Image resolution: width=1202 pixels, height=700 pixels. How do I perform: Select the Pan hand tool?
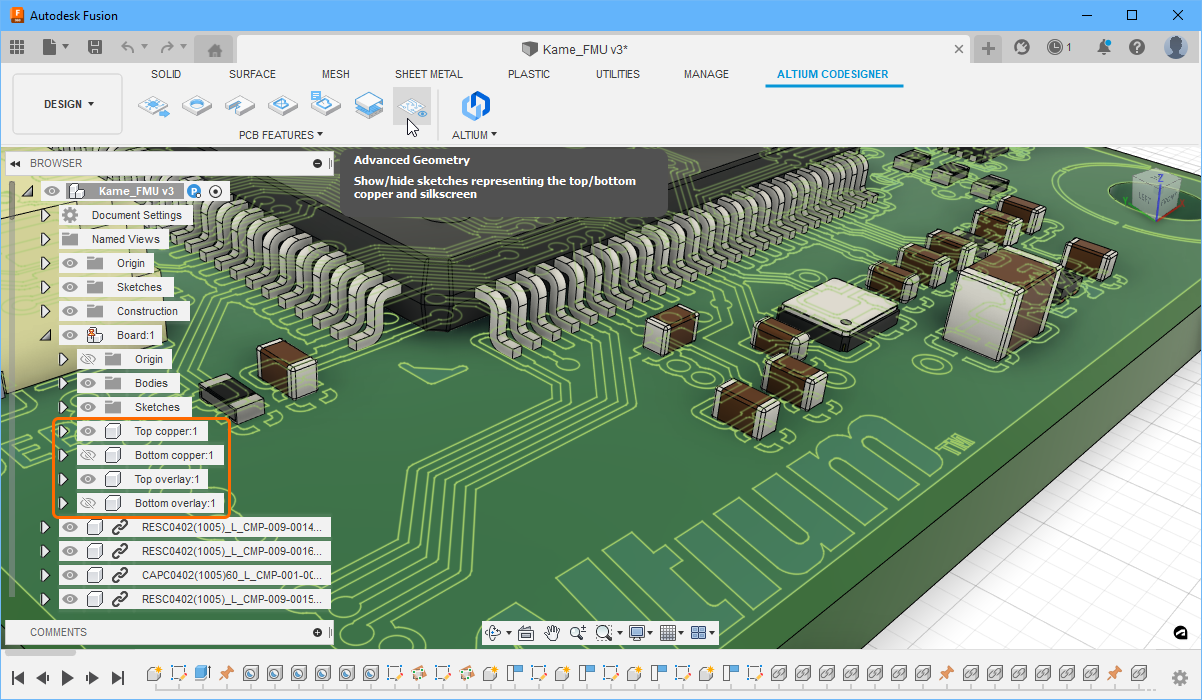pyautogui.click(x=552, y=632)
